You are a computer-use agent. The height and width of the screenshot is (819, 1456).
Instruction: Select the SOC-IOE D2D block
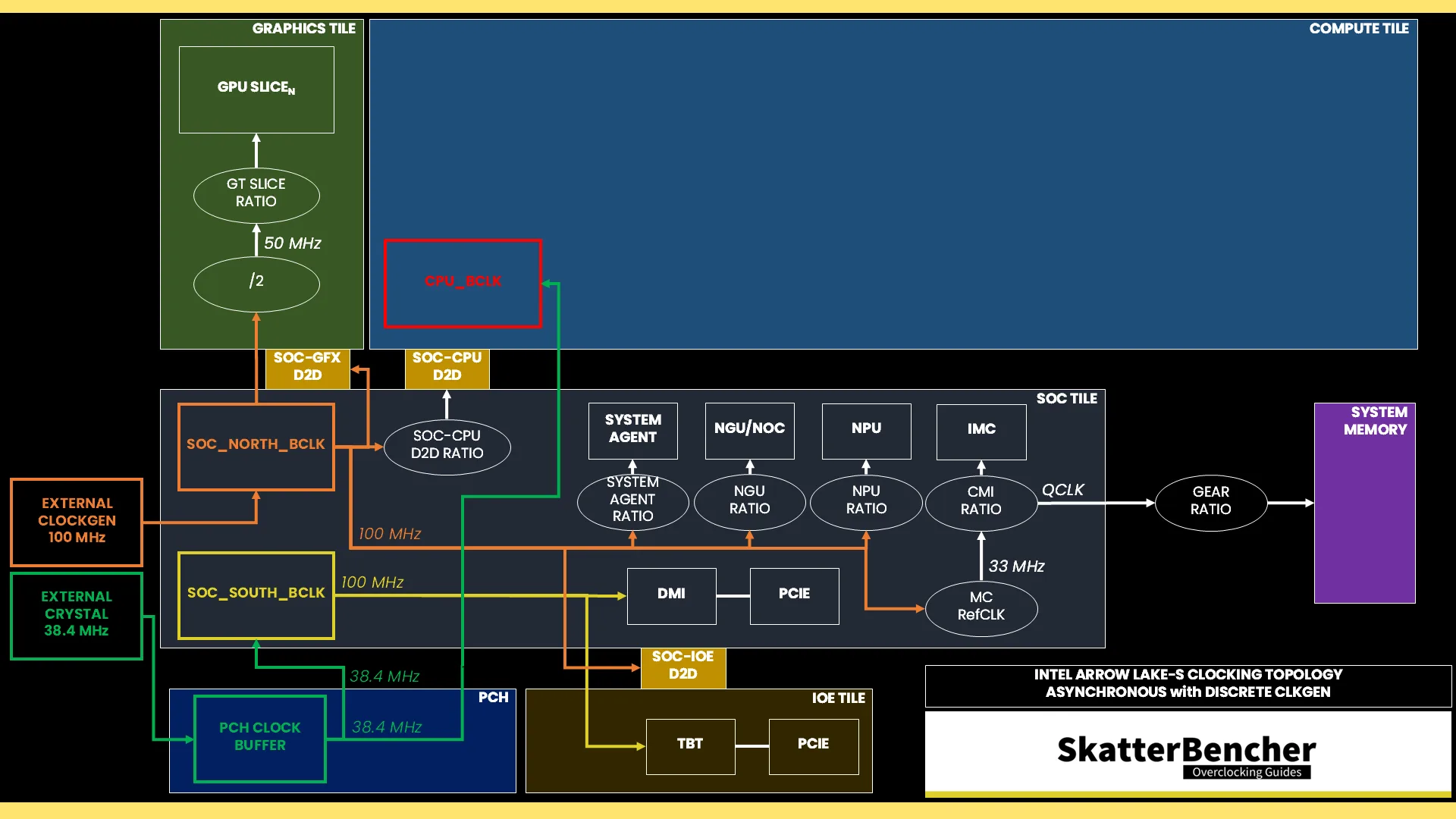pos(682,667)
